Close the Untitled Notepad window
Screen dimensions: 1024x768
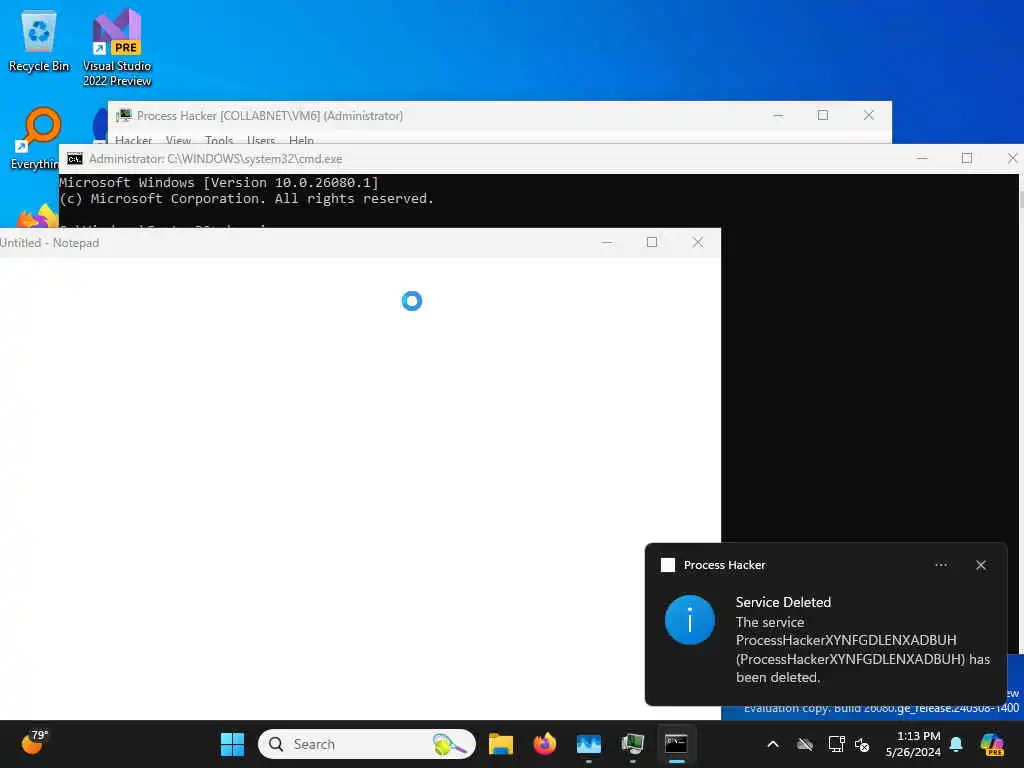[x=697, y=242]
